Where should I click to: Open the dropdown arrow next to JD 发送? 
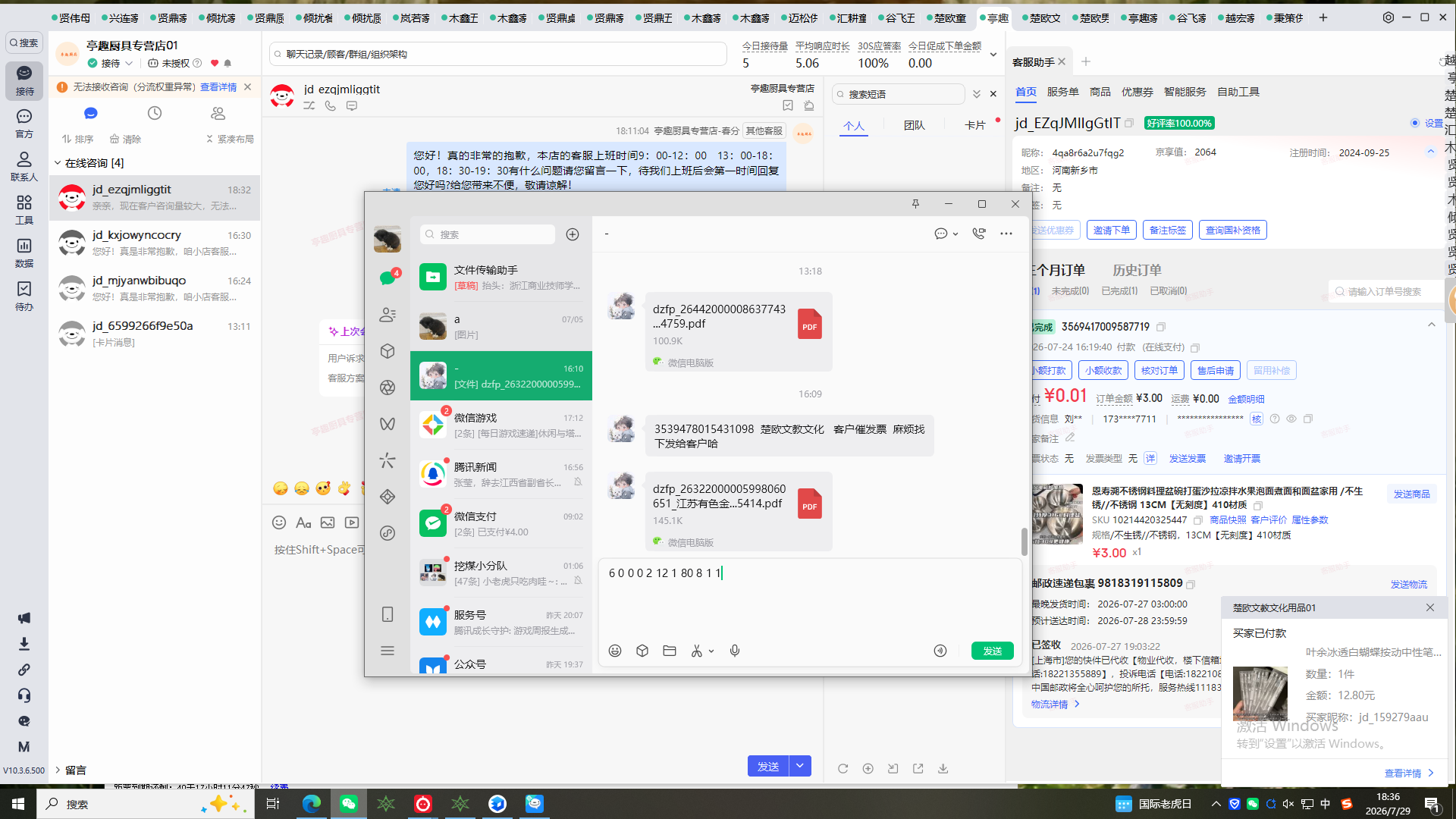(x=800, y=766)
